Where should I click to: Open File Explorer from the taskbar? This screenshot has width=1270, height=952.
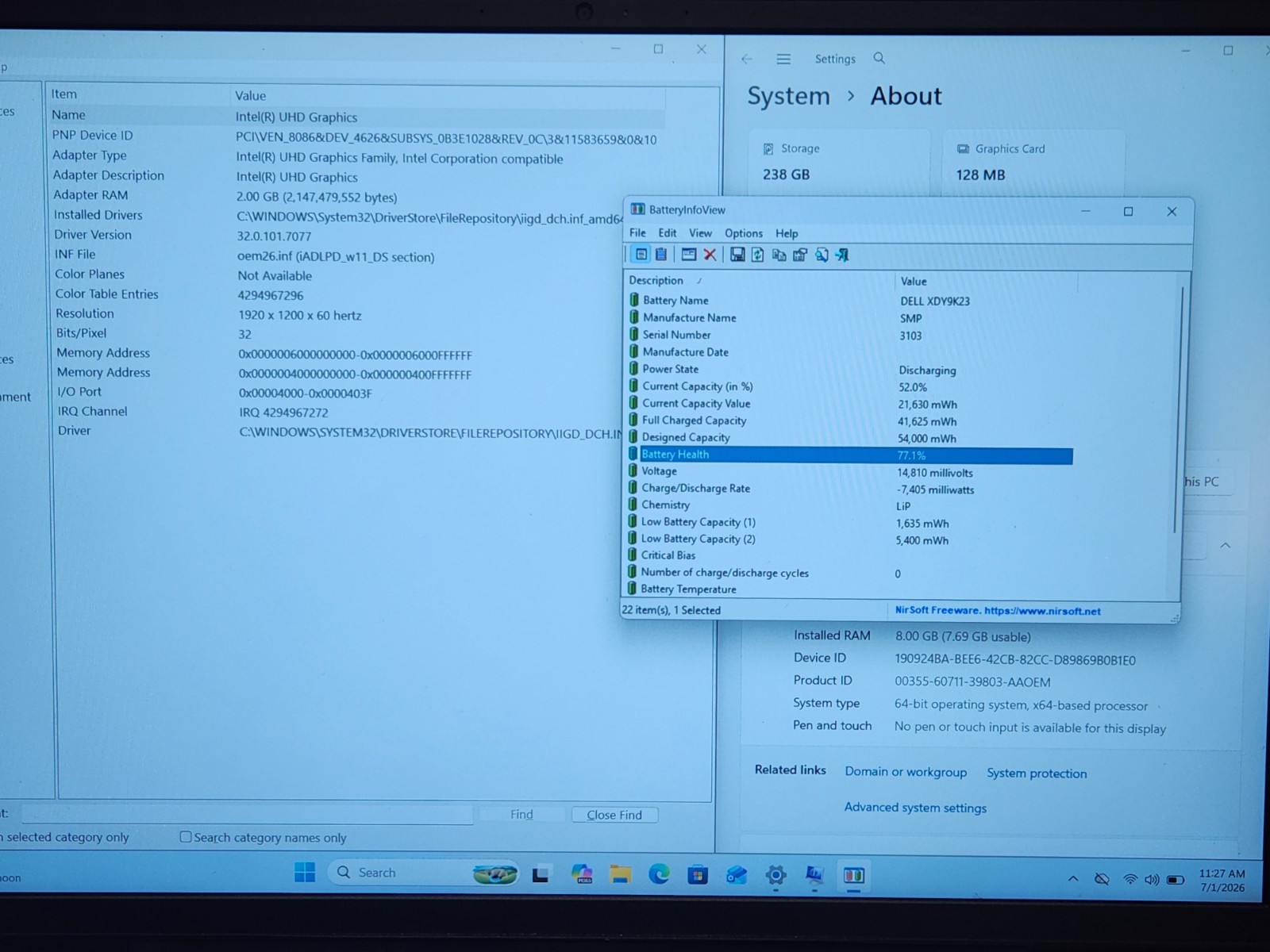621,874
